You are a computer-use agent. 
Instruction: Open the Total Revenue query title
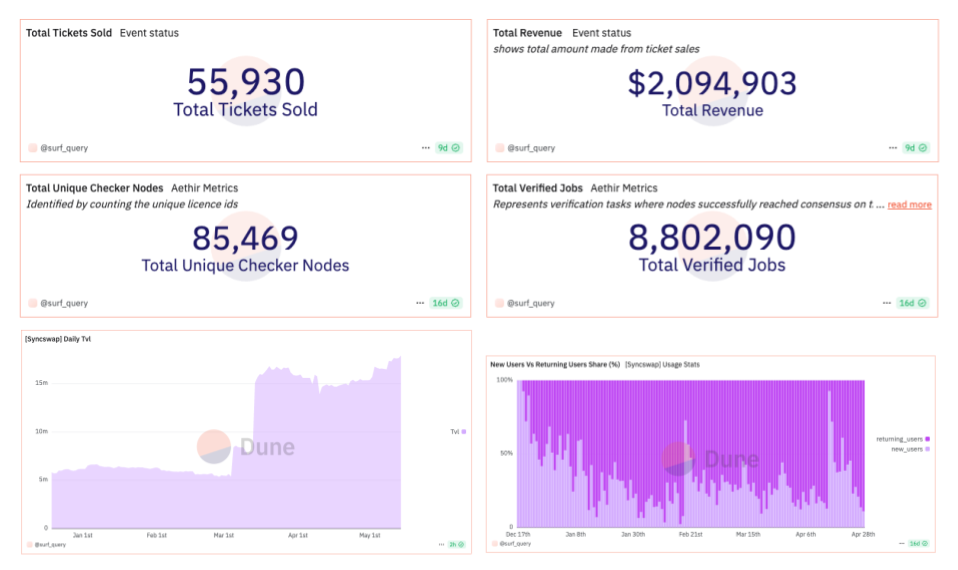pos(527,33)
